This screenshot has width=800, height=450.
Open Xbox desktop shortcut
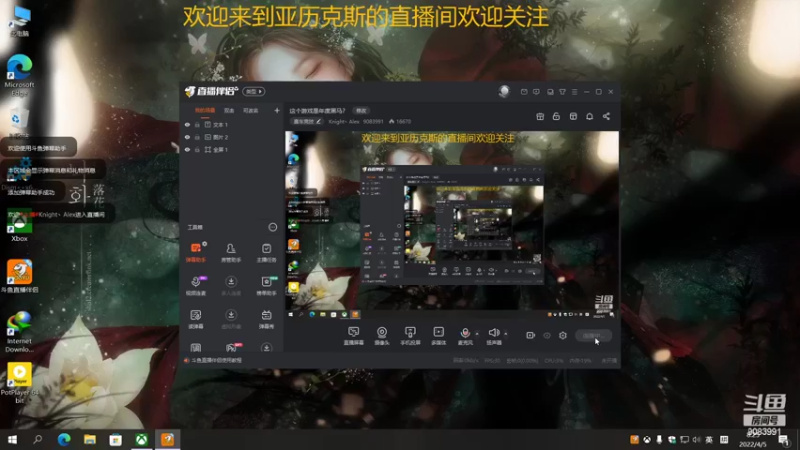[19, 225]
